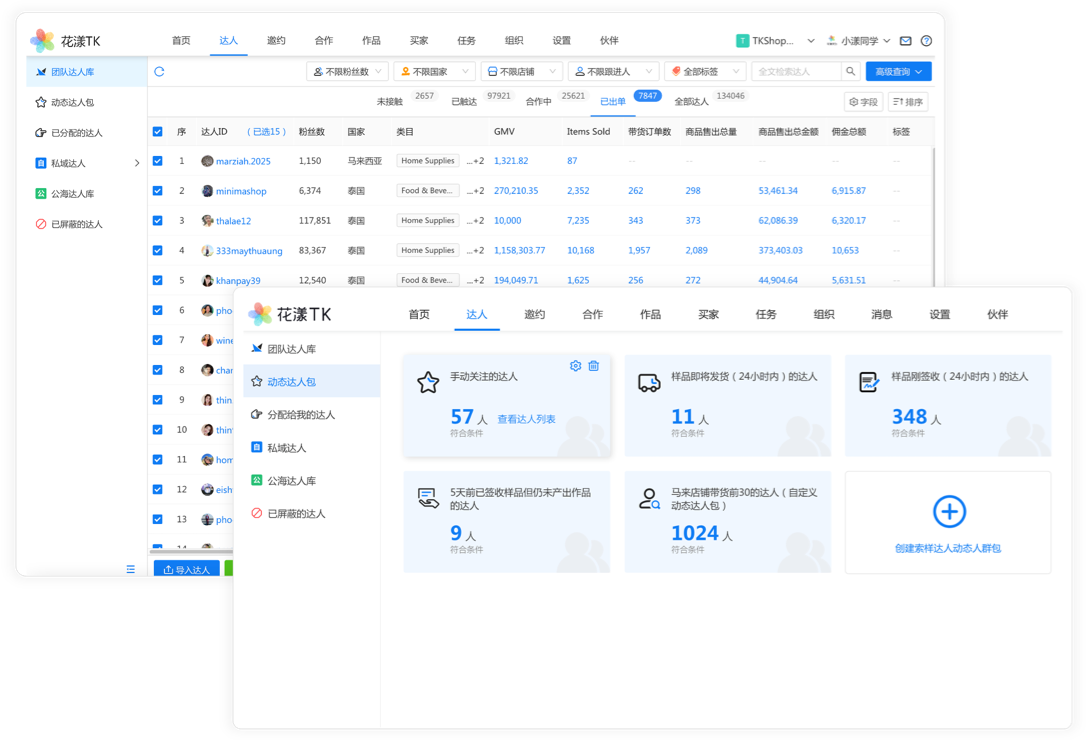Click the mail envelope icon in header
Viewport: 1086px width, 740px height.
(x=905, y=41)
